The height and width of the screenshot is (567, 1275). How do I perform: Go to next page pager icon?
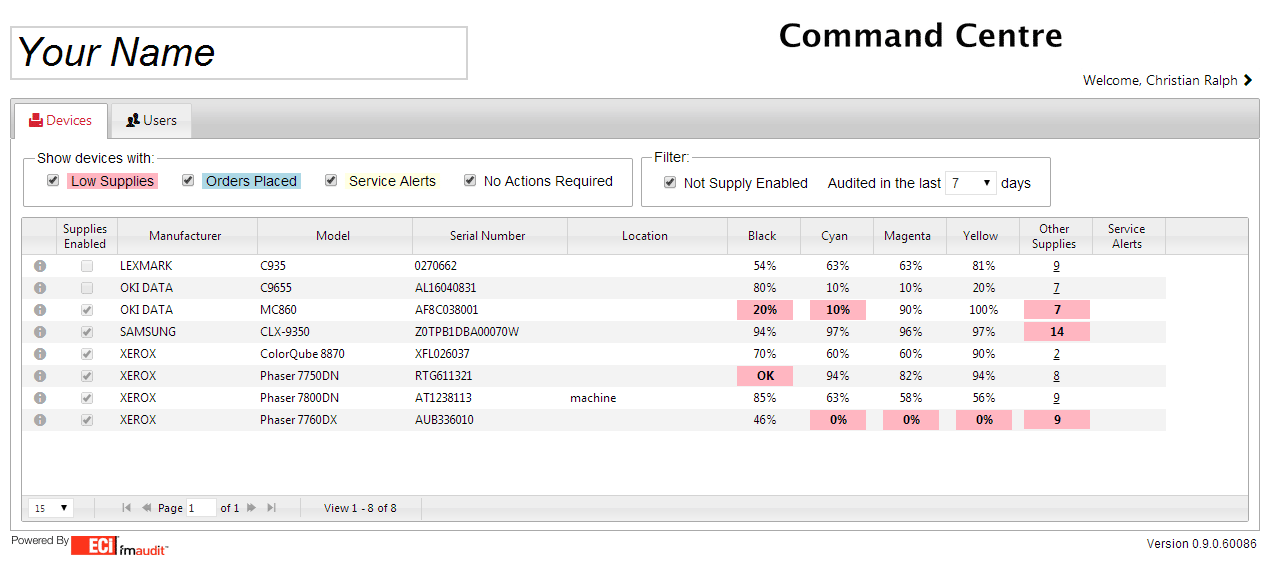coord(251,508)
